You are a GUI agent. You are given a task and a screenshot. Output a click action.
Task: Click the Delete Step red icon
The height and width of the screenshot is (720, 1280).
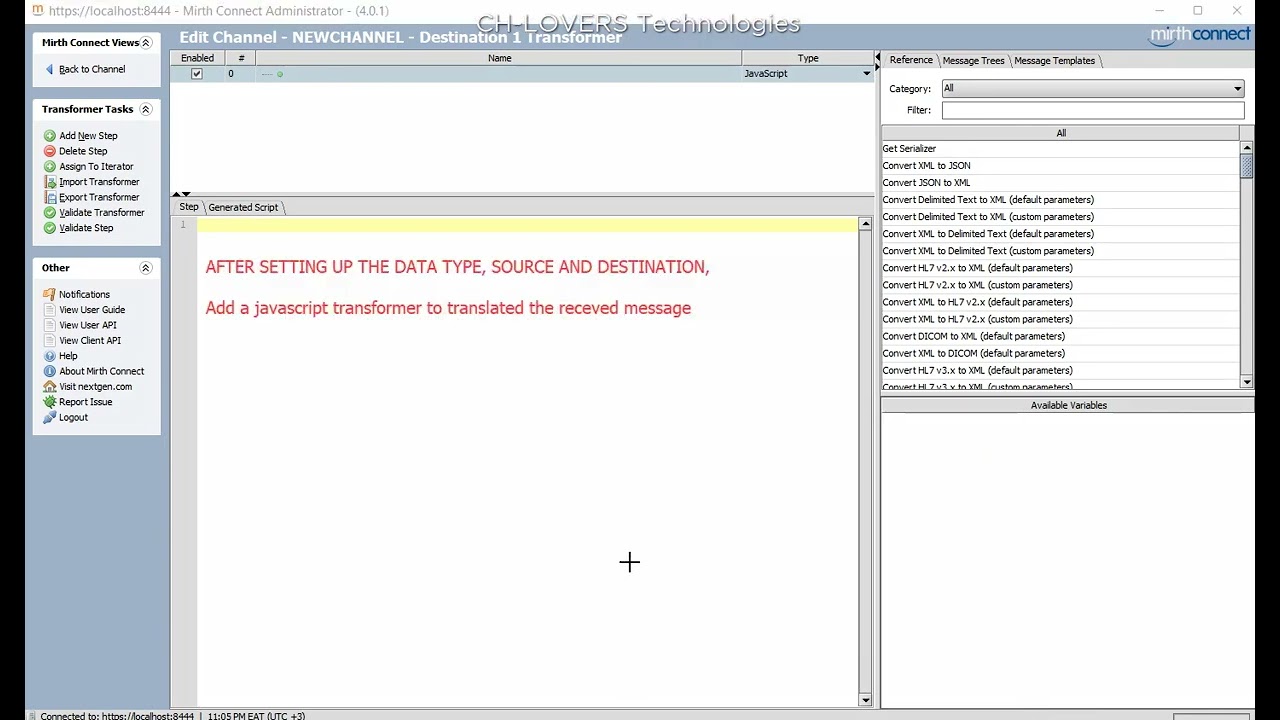(50, 151)
